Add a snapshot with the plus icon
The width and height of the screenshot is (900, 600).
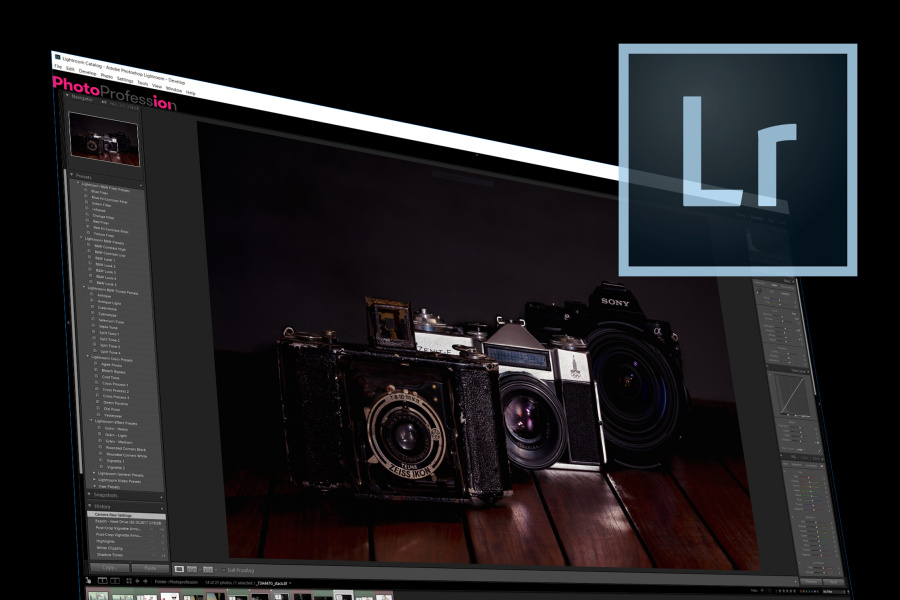point(161,497)
